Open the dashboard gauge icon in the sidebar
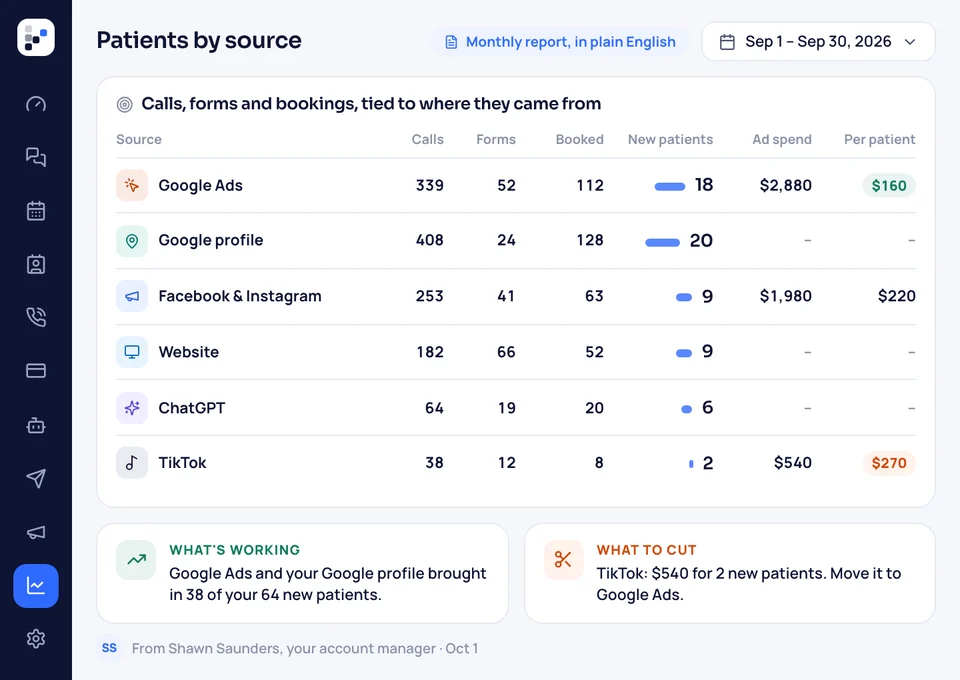The image size is (960, 680). [x=36, y=104]
